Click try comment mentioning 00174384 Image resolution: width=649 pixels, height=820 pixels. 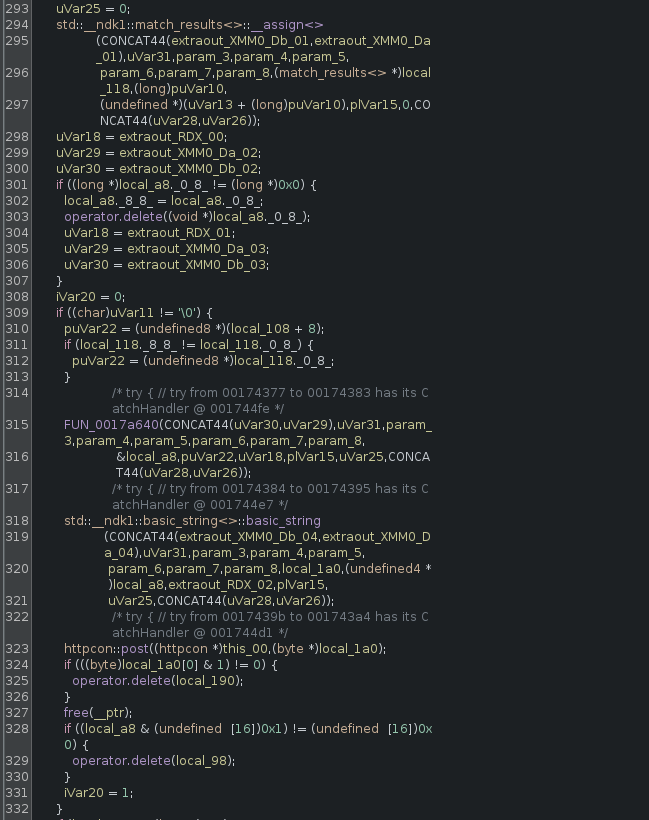point(270,497)
